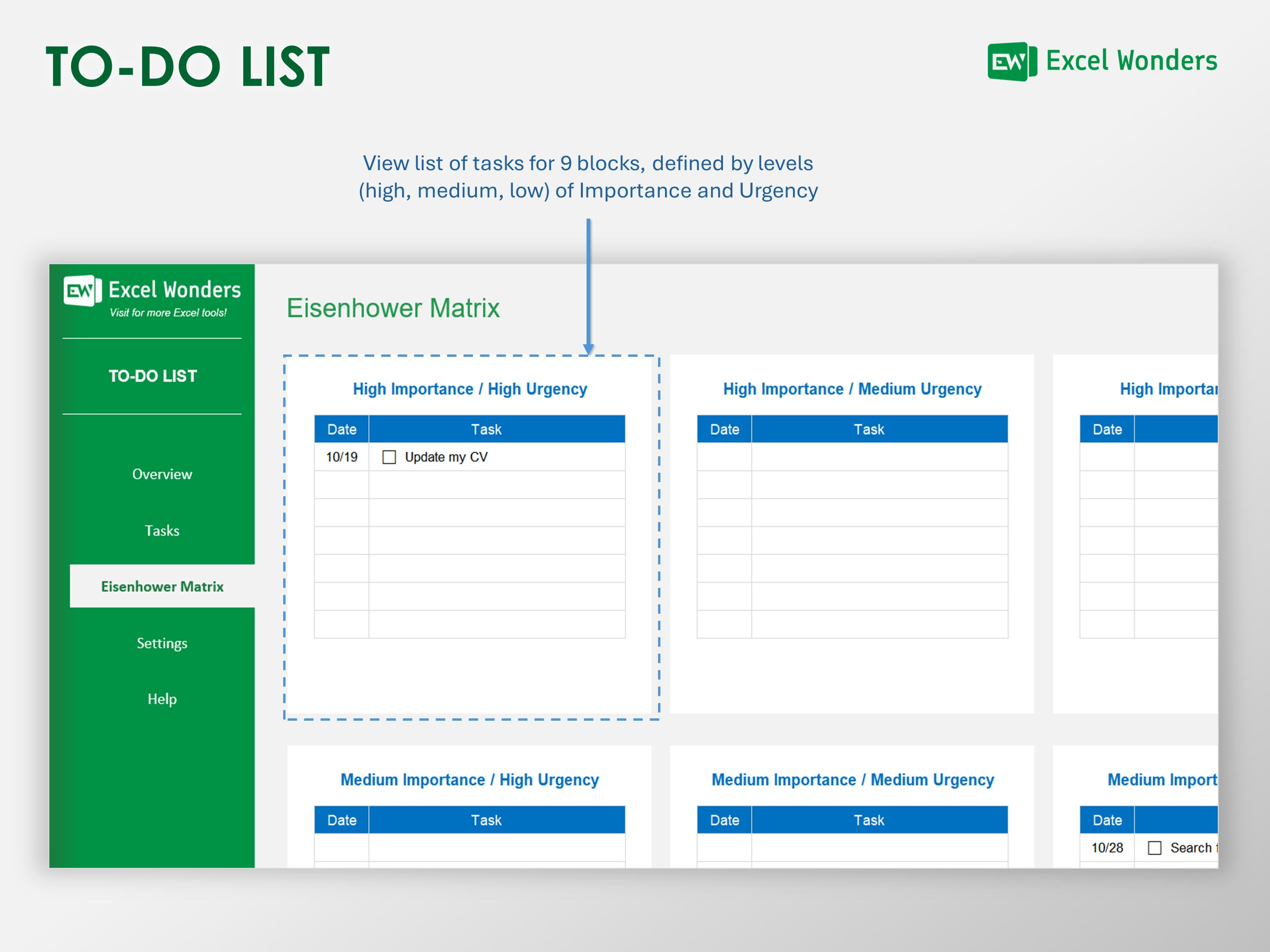Viewport: 1270px width, 952px height.
Task: Click the Visit for more Excel tools text
Action: click(x=168, y=313)
